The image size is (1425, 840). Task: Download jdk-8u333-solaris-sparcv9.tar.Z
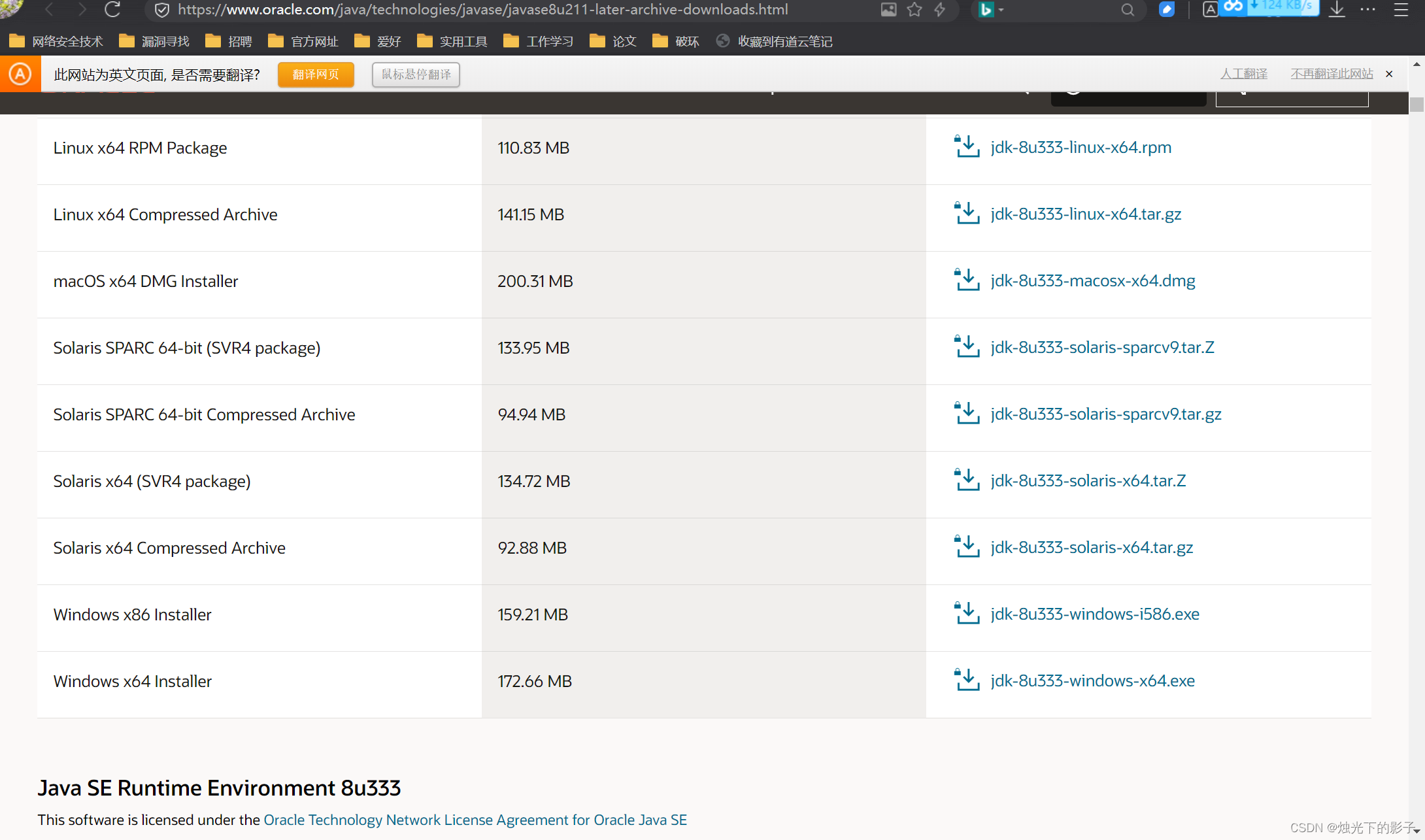[1103, 348]
